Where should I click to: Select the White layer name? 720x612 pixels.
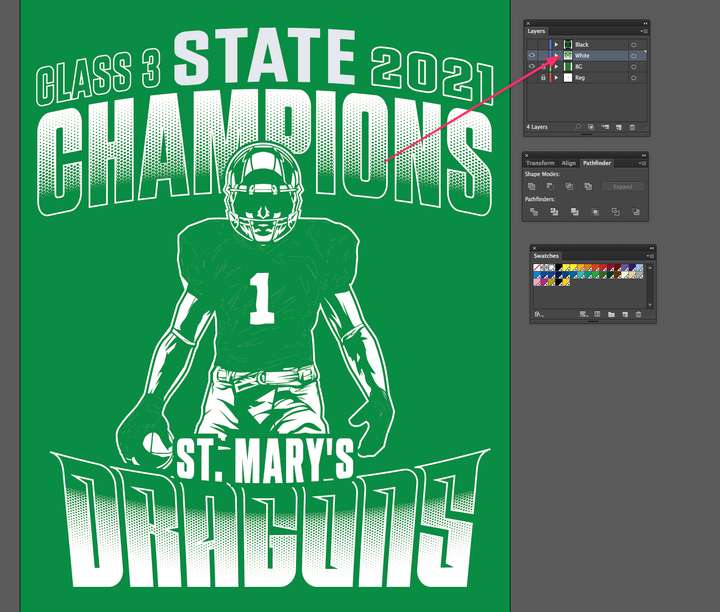click(582, 56)
